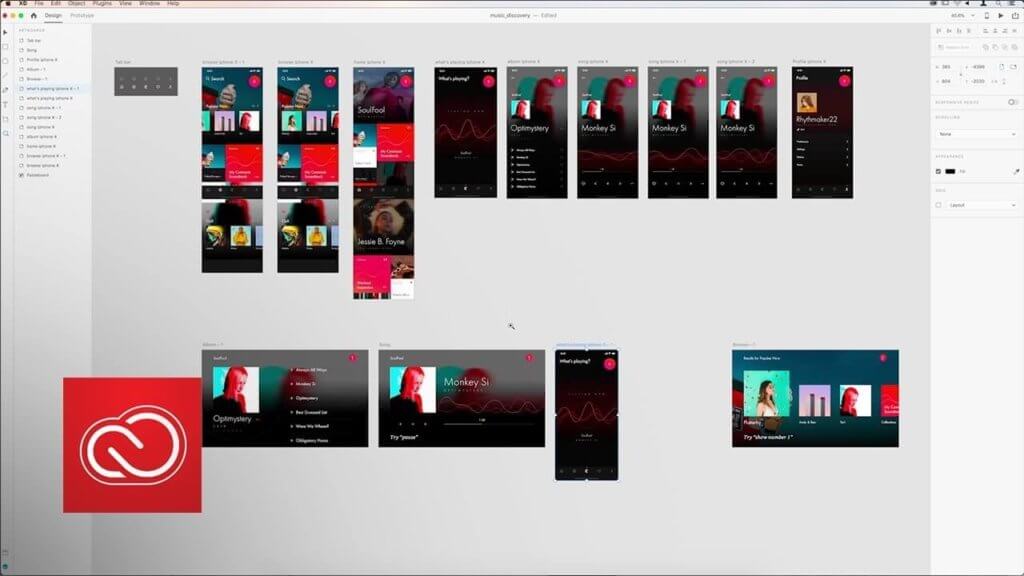Select the gray Tab bar artboard

coord(146,82)
